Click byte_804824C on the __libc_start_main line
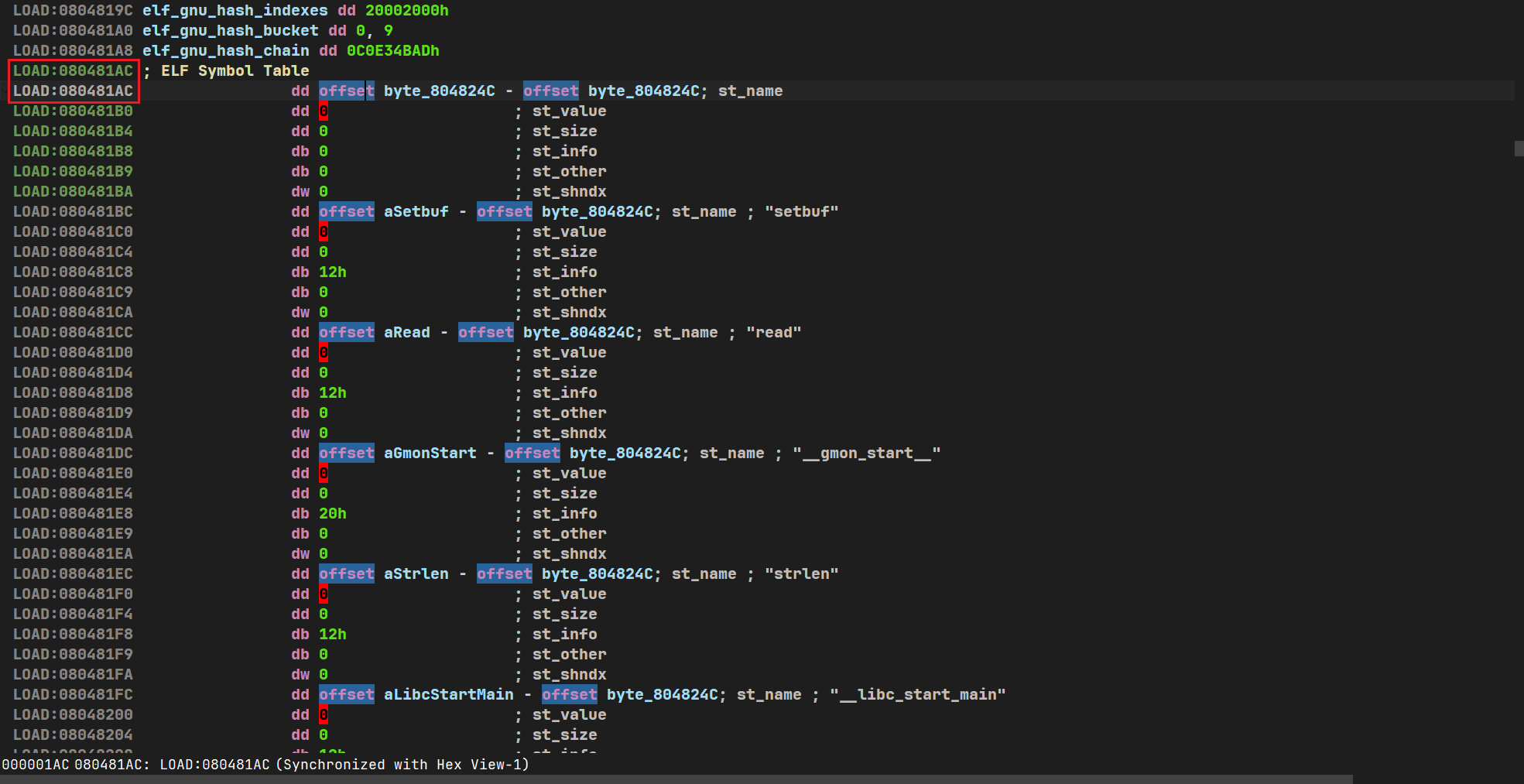This screenshot has height=784, width=1524. [x=663, y=695]
